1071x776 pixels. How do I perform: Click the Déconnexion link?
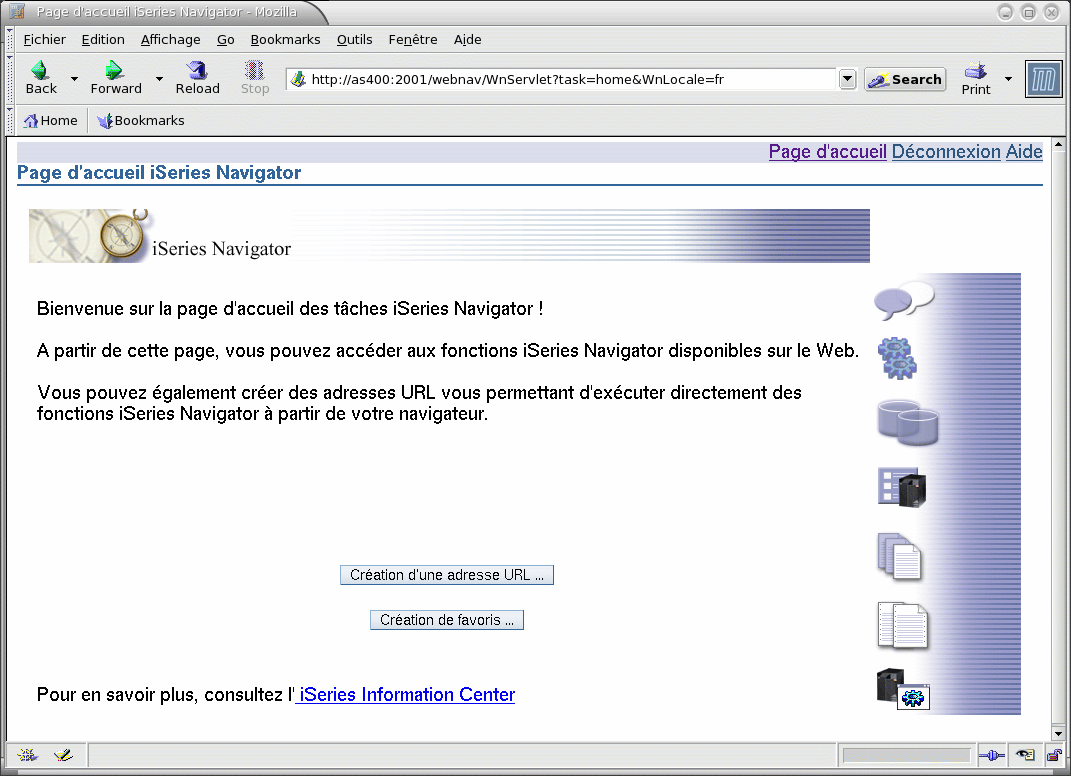[x=946, y=152]
